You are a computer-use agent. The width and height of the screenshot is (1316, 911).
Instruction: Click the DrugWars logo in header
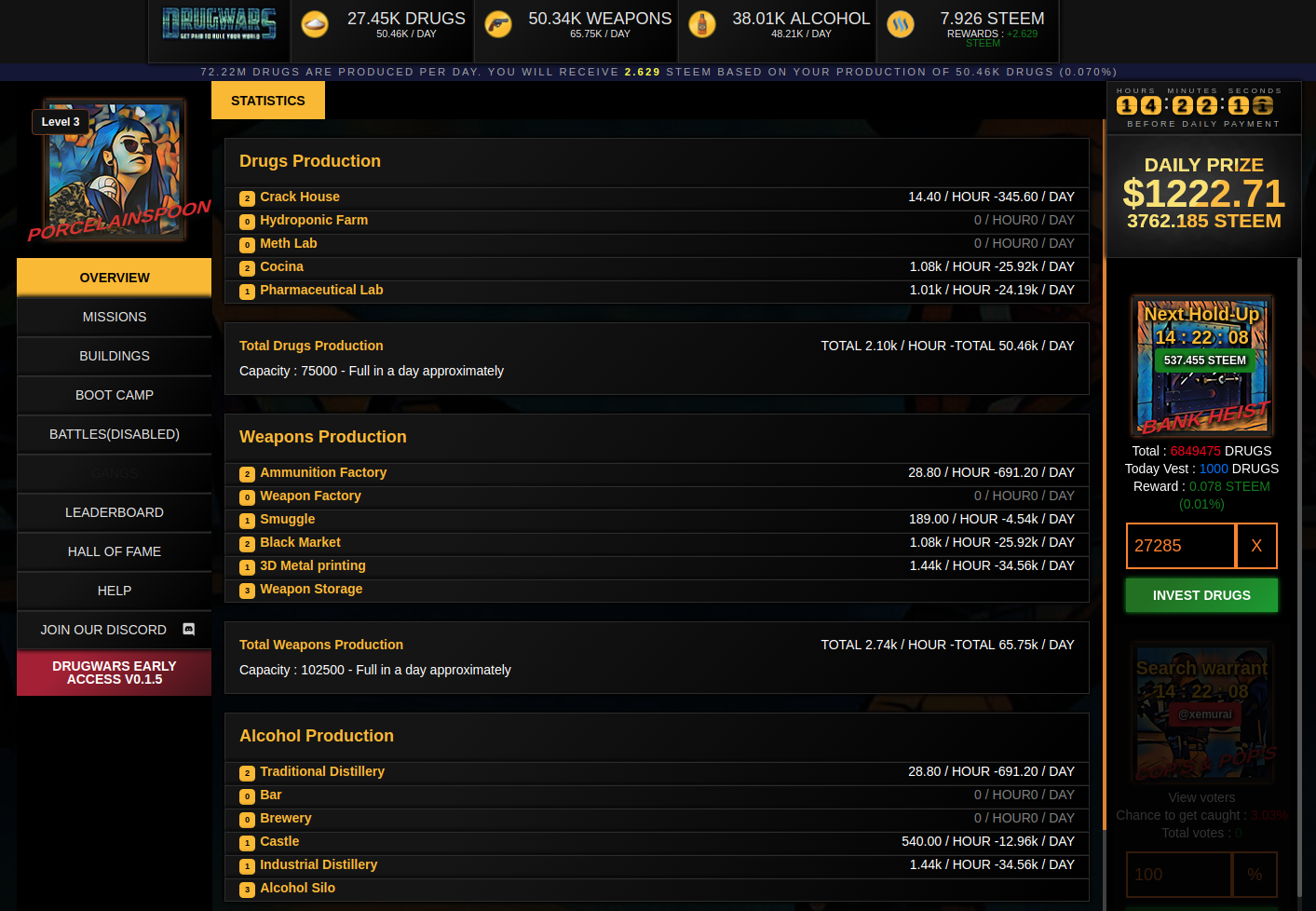coord(219,24)
